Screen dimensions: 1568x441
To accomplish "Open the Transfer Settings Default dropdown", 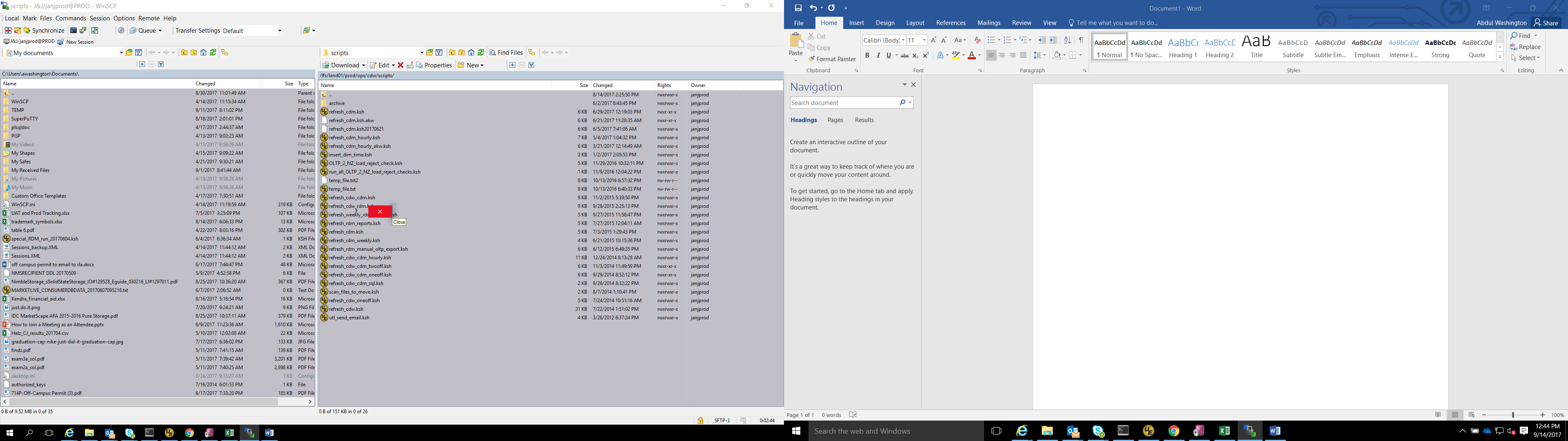I will [279, 31].
